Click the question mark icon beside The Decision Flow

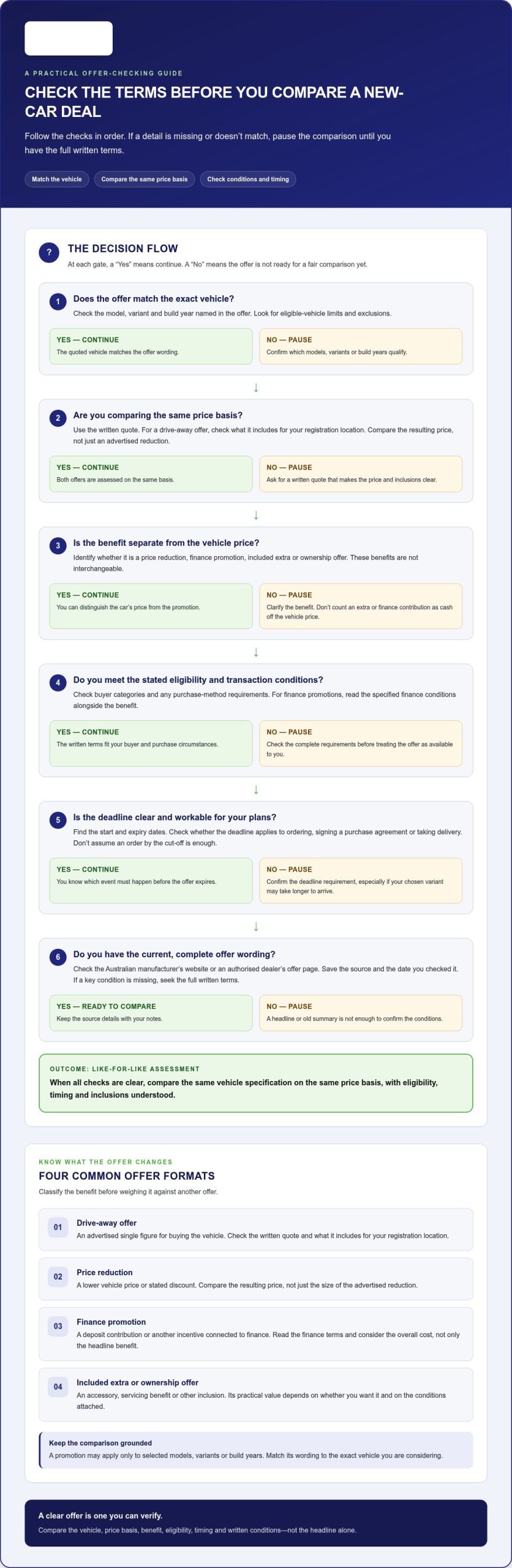49,252
